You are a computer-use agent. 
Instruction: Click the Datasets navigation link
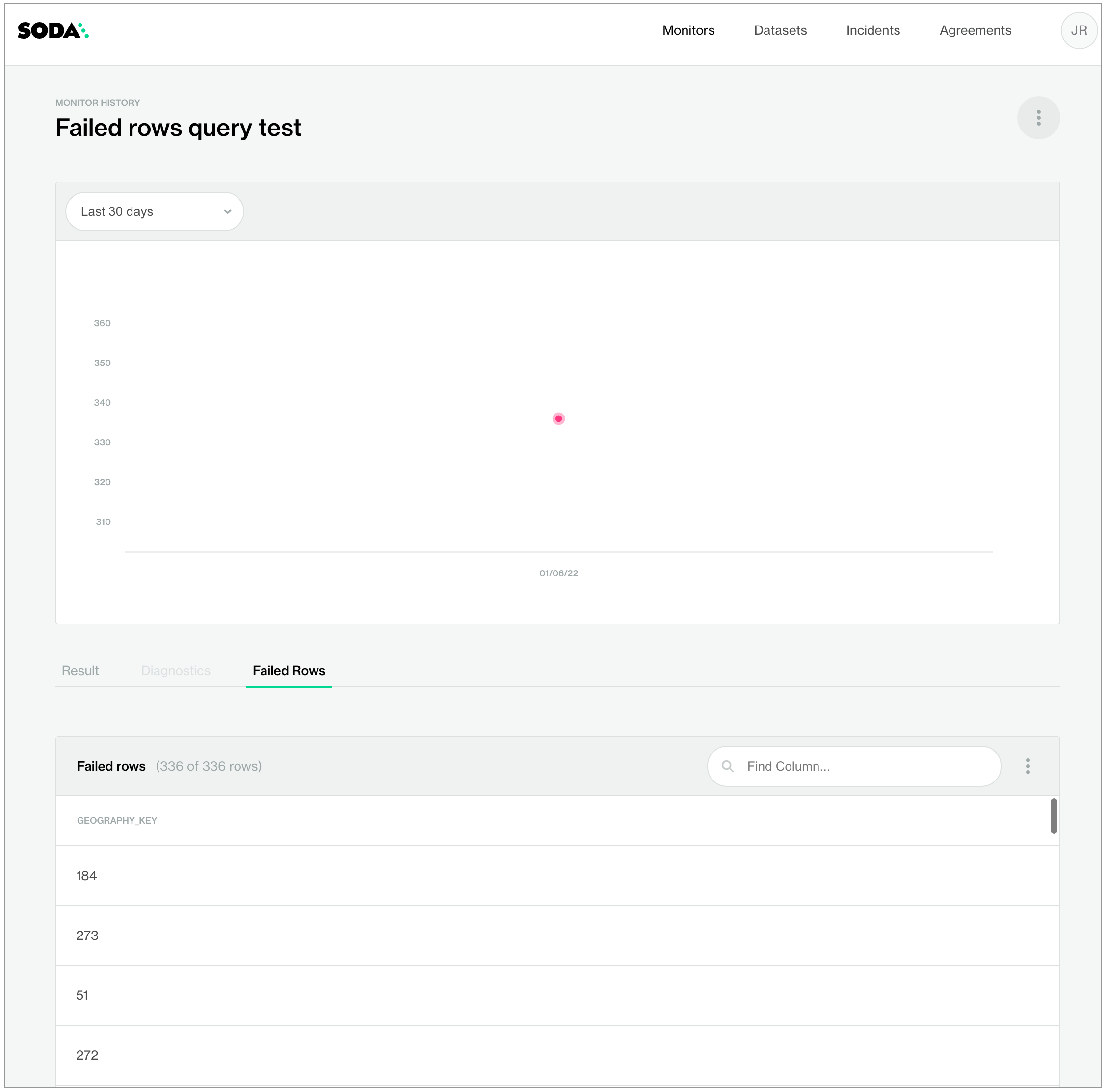click(780, 31)
